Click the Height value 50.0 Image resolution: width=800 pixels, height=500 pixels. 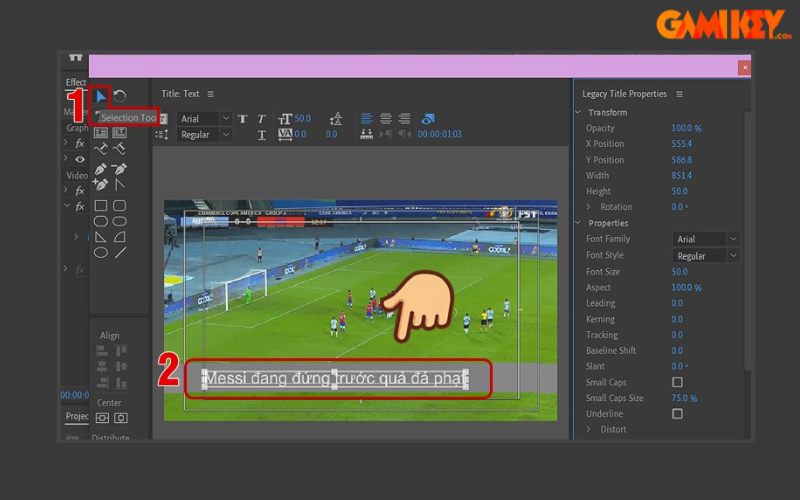[x=680, y=191]
